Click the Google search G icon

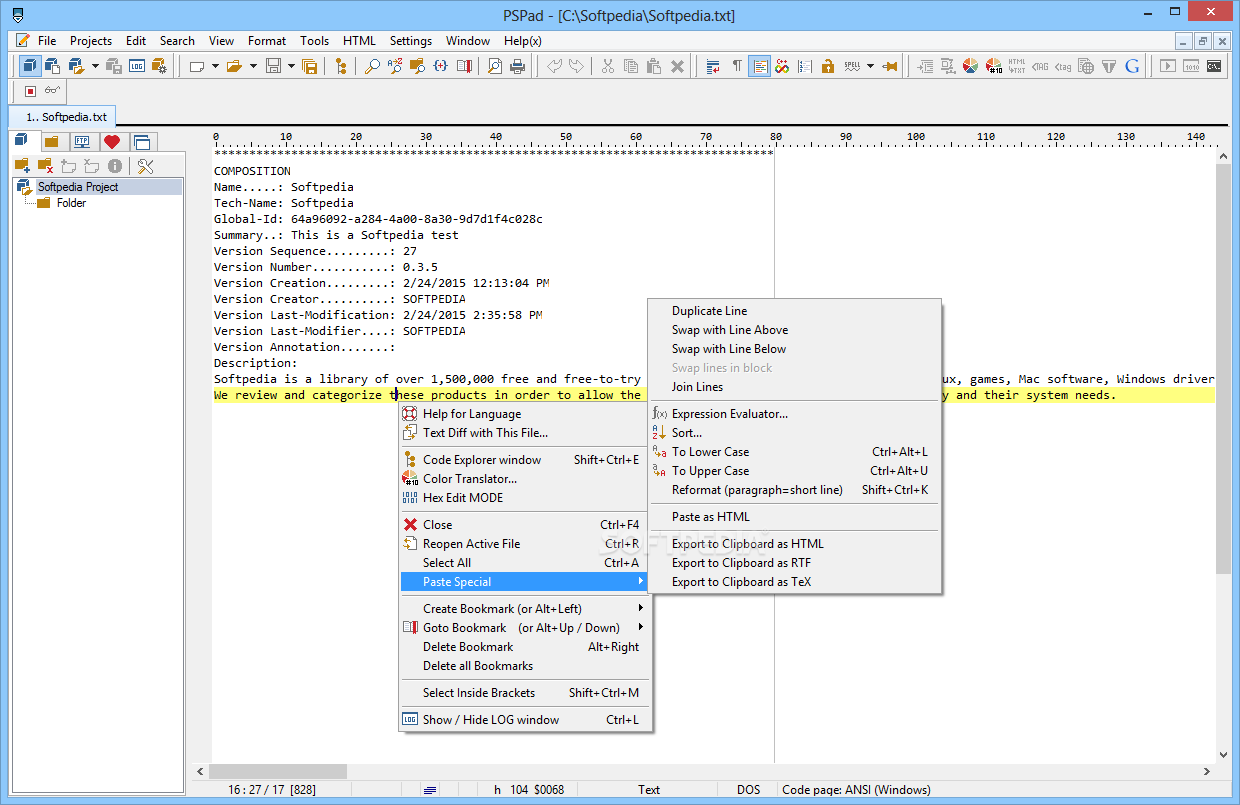pyautogui.click(x=1132, y=66)
